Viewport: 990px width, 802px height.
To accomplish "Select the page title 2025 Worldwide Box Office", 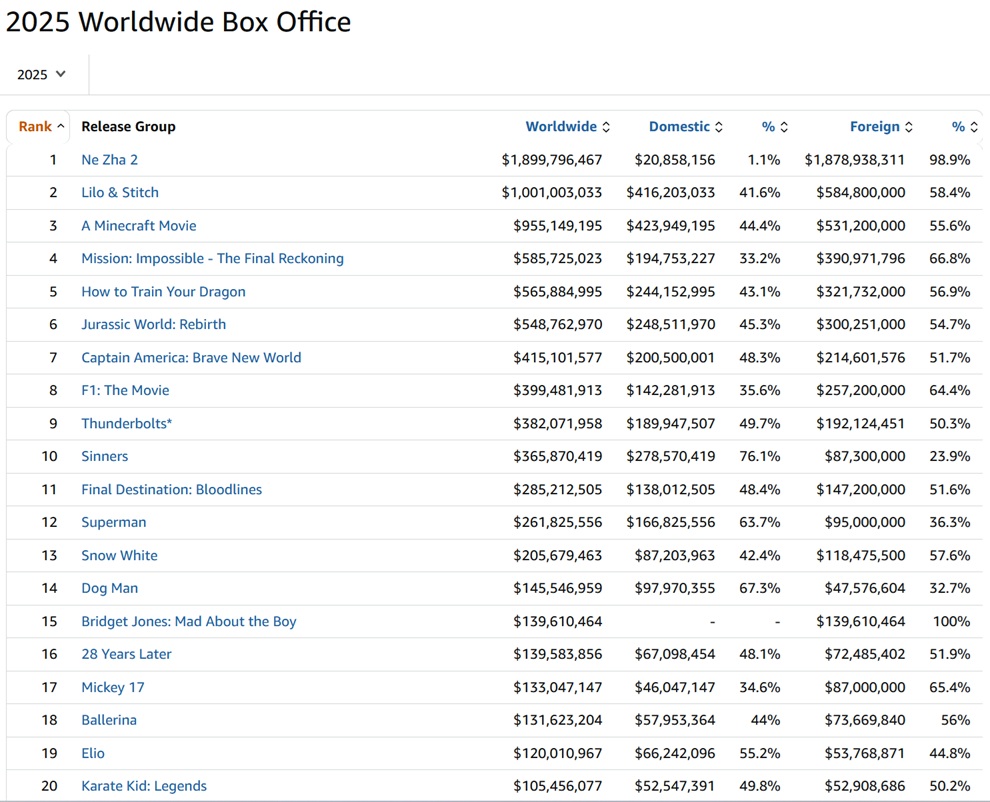I will (178, 22).
